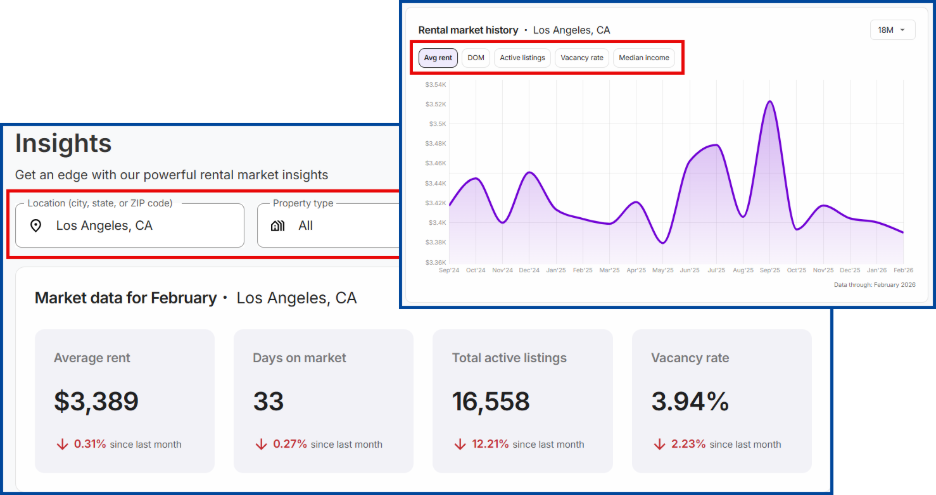Image resolution: width=936 pixels, height=495 pixels.
Task: Expand the Property type dropdown
Action: [x=330, y=225]
